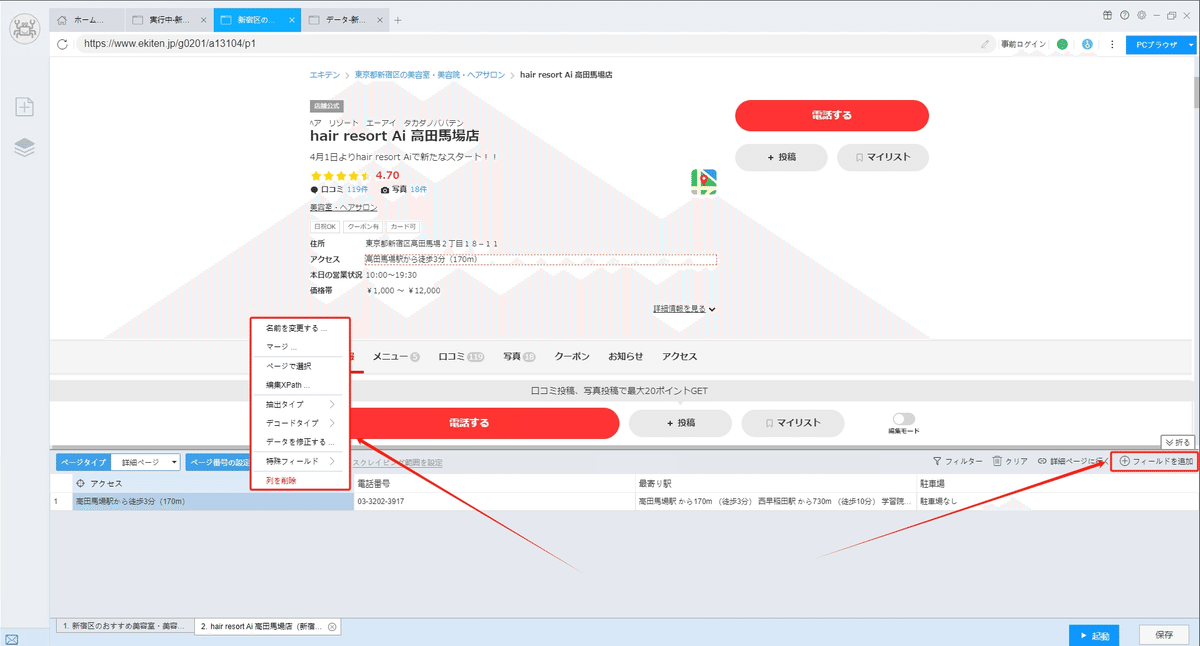Open the アクセス page tab
Screen dimensions: 1200x646
point(679,357)
